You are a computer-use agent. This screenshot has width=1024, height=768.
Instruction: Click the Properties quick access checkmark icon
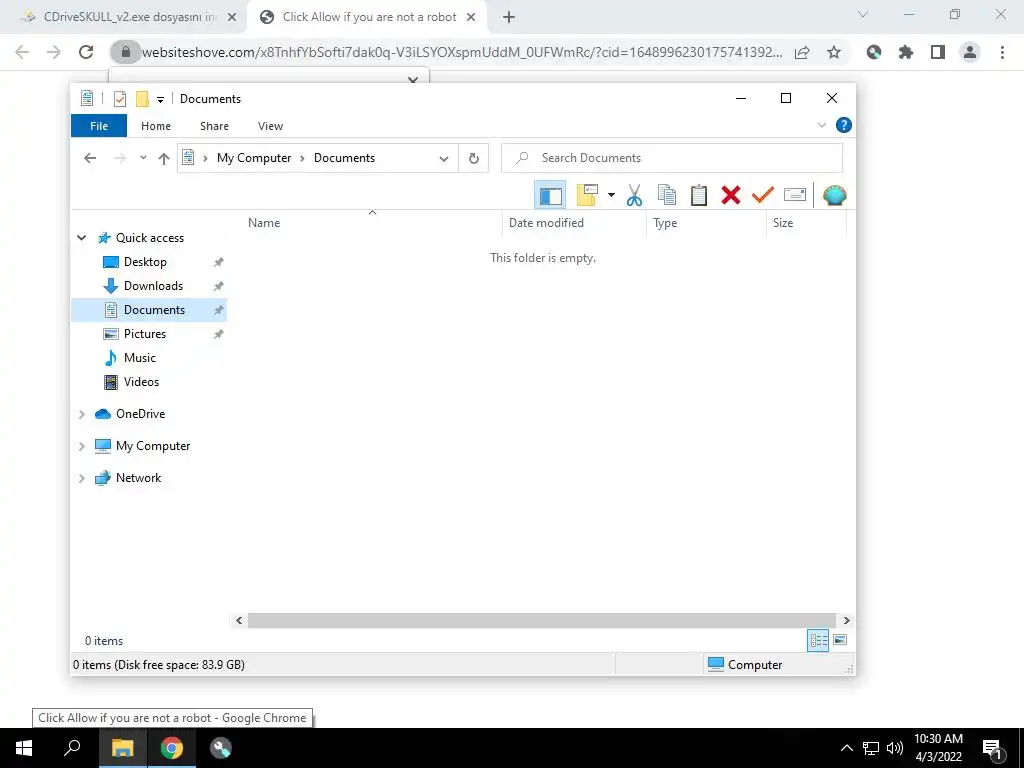pos(120,99)
